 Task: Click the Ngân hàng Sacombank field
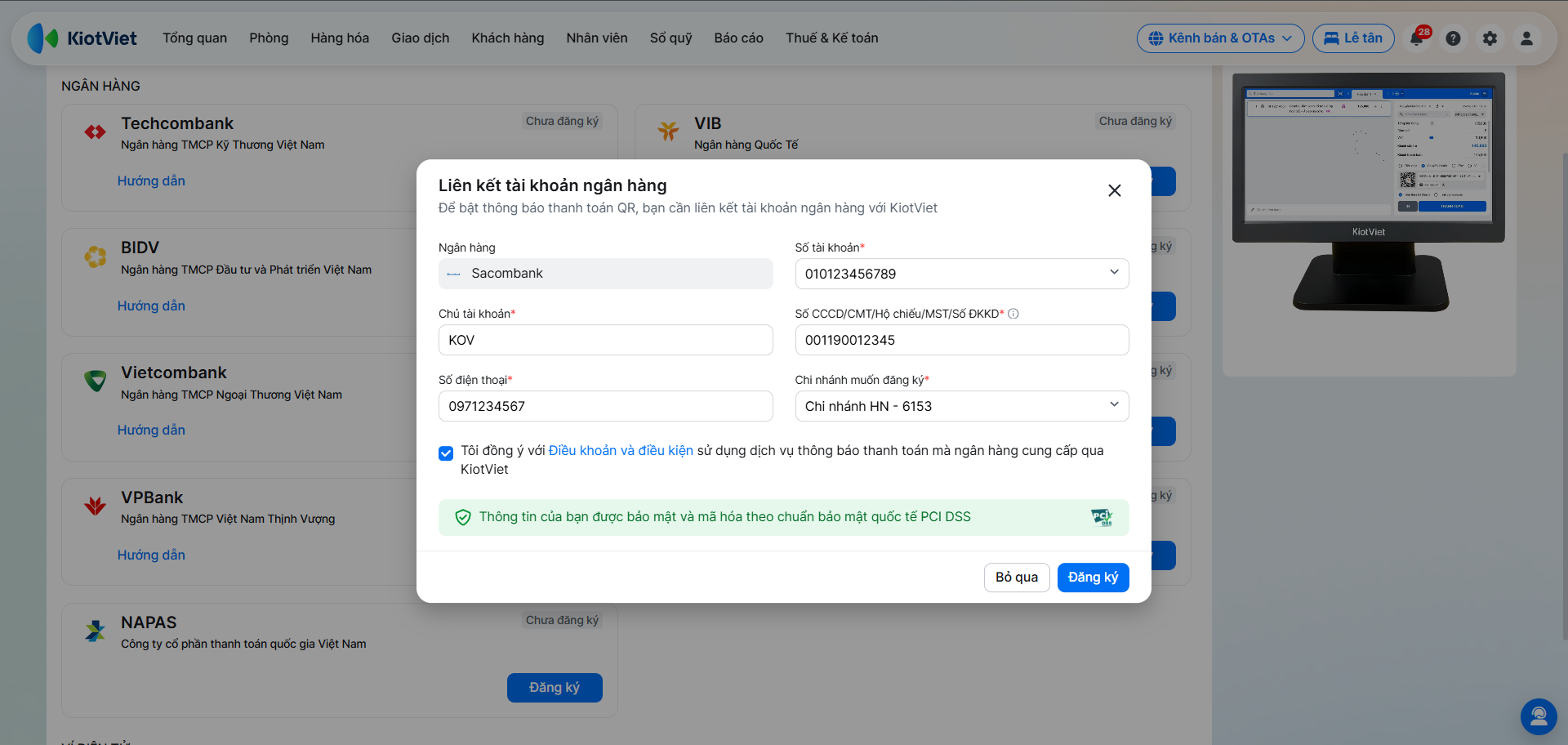606,274
